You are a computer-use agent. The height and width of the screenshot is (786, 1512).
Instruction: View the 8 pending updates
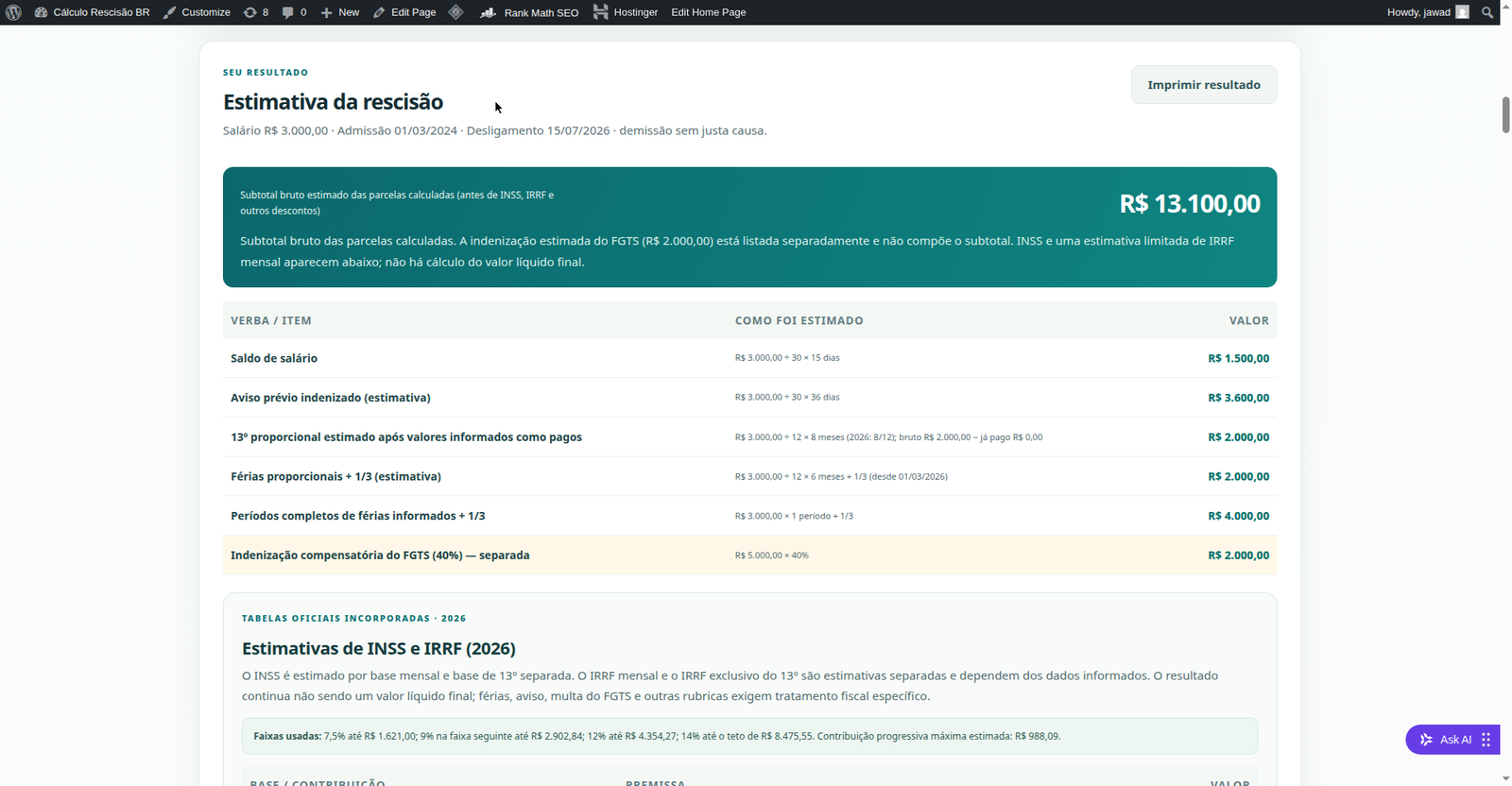[x=256, y=12]
